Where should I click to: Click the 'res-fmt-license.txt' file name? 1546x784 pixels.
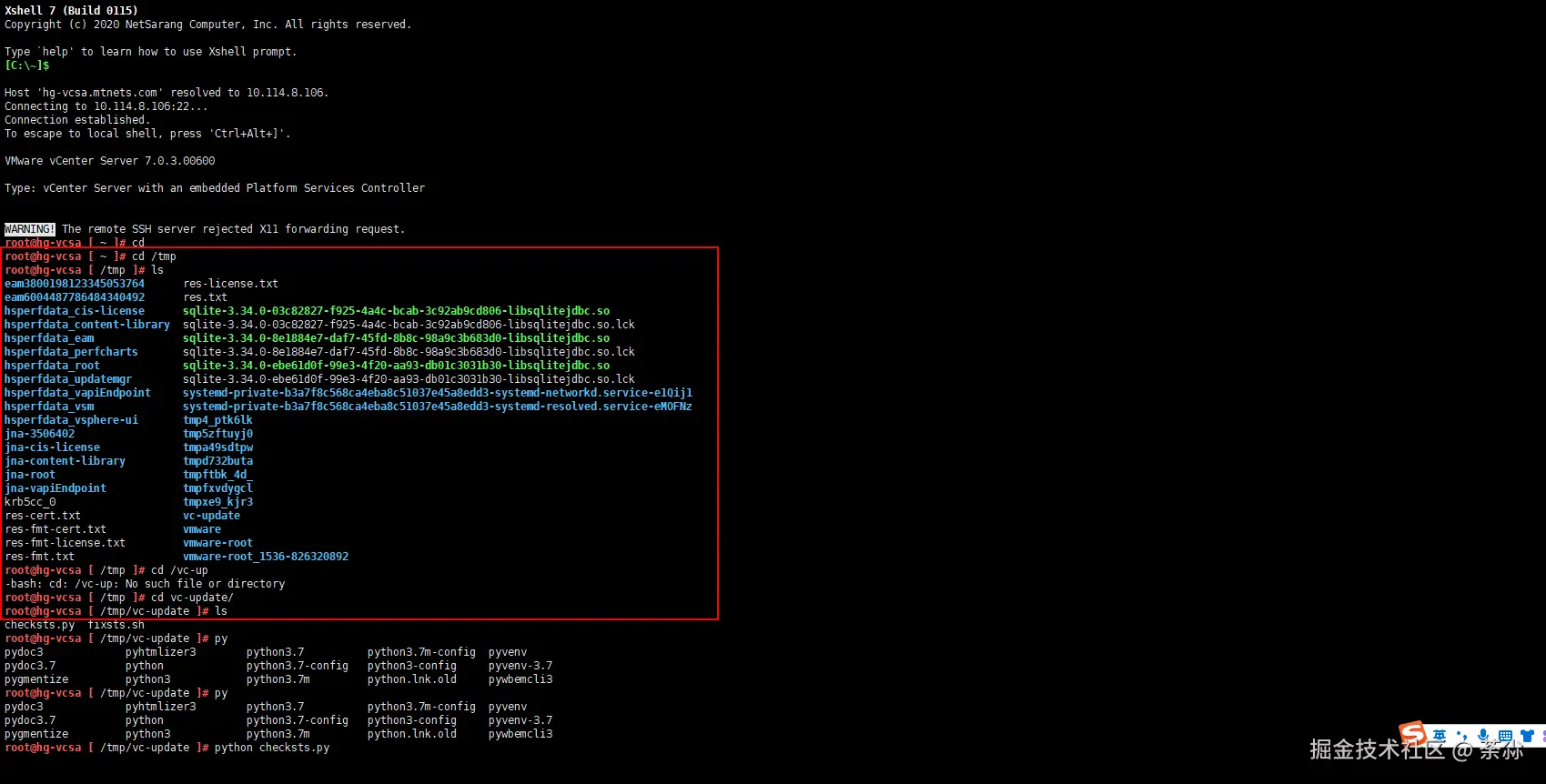pos(65,543)
